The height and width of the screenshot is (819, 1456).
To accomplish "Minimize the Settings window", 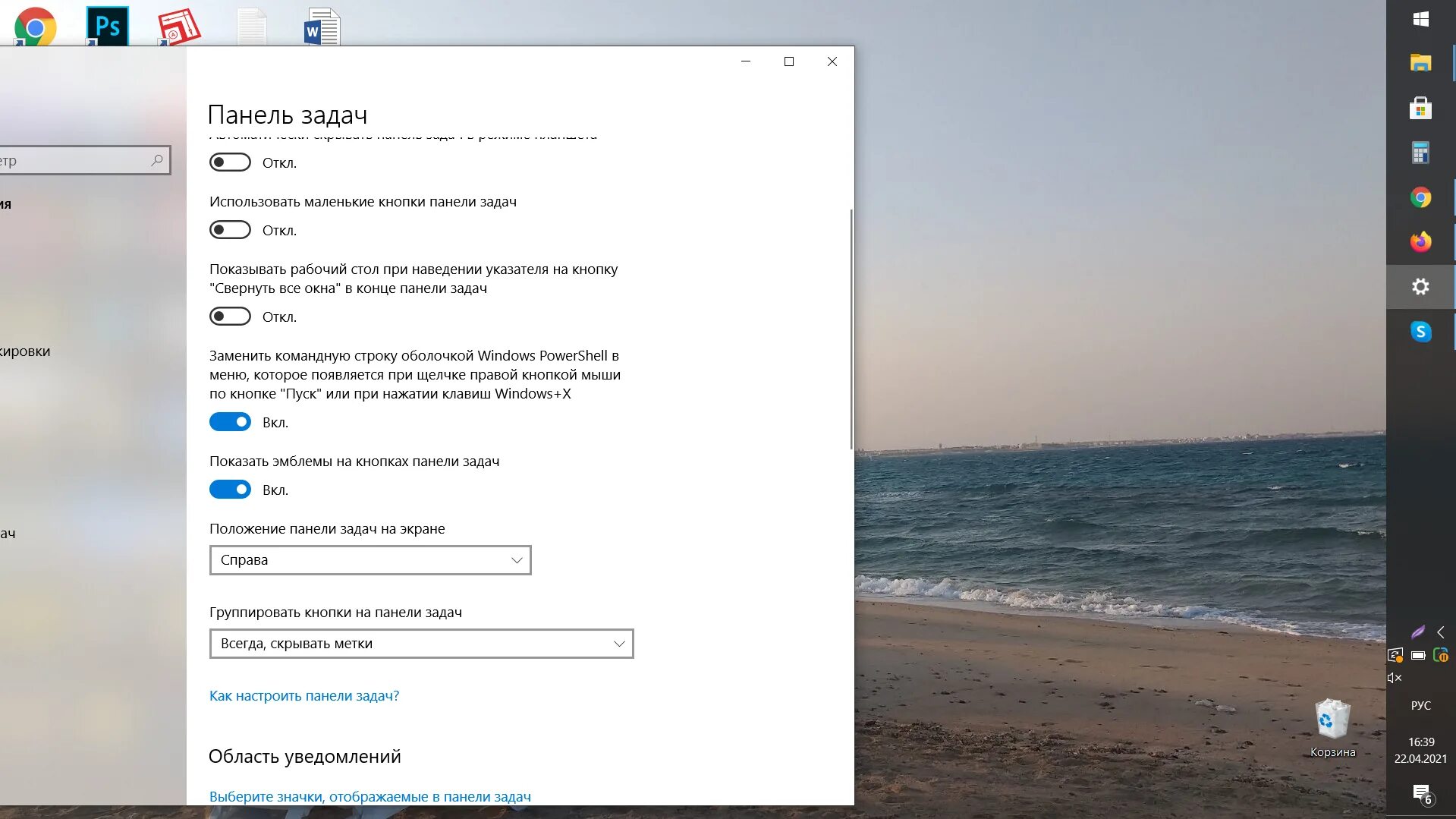I will [x=746, y=61].
